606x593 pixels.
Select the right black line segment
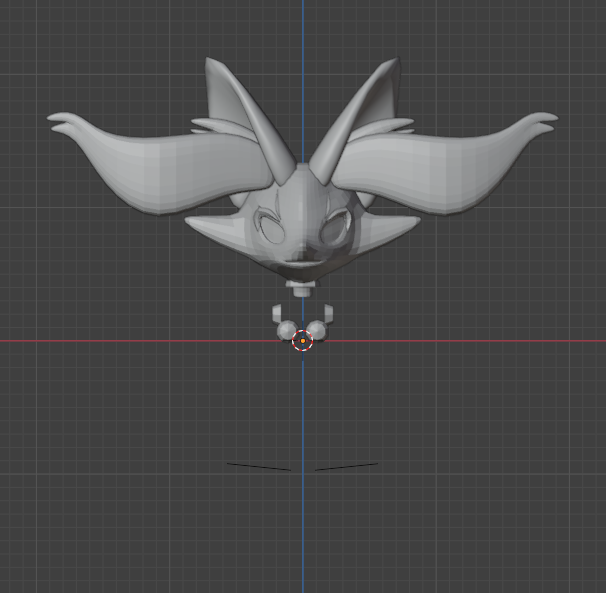point(346,467)
